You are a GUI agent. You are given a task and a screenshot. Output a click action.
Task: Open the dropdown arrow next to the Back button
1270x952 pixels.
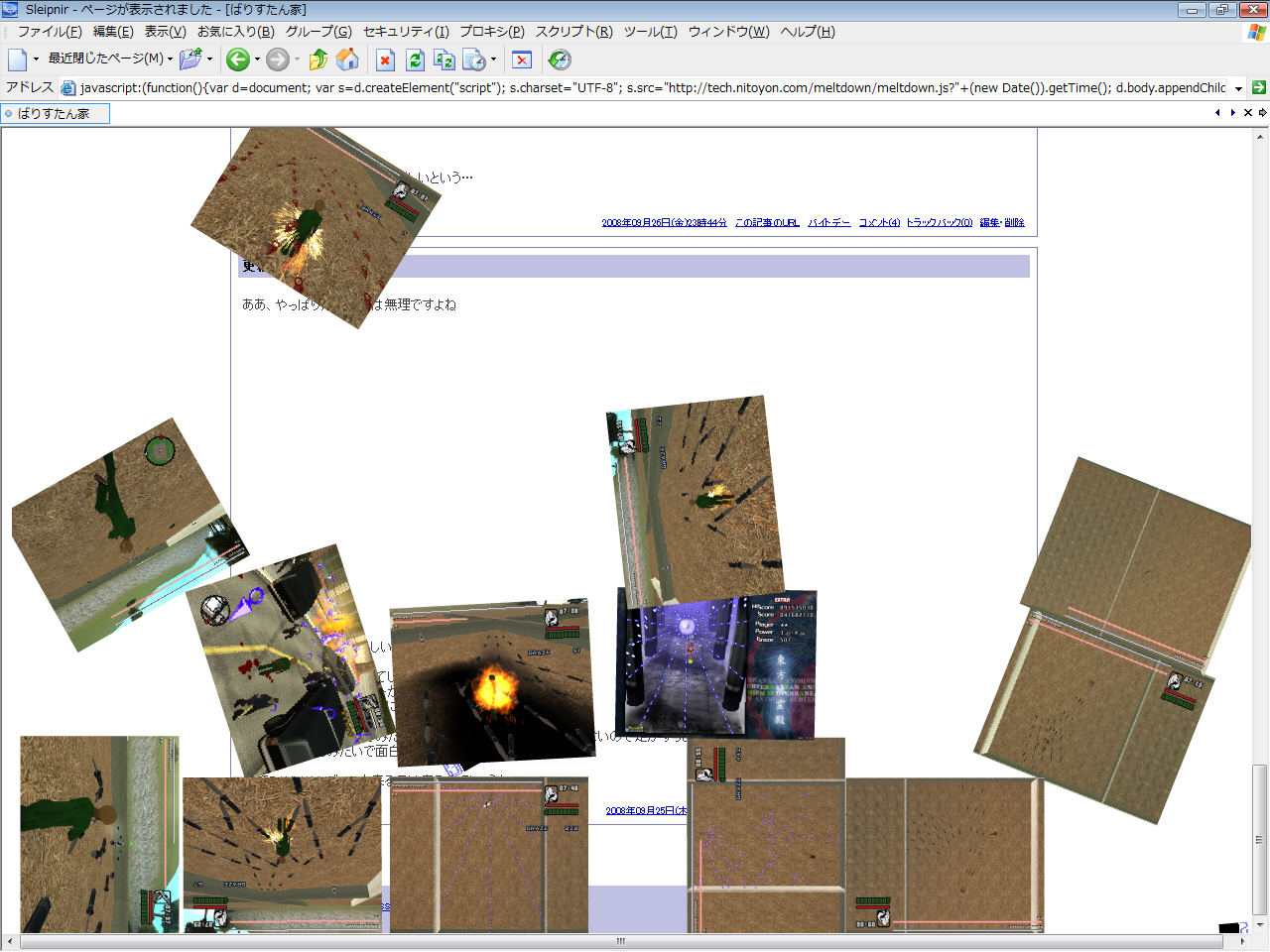coord(257,59)
